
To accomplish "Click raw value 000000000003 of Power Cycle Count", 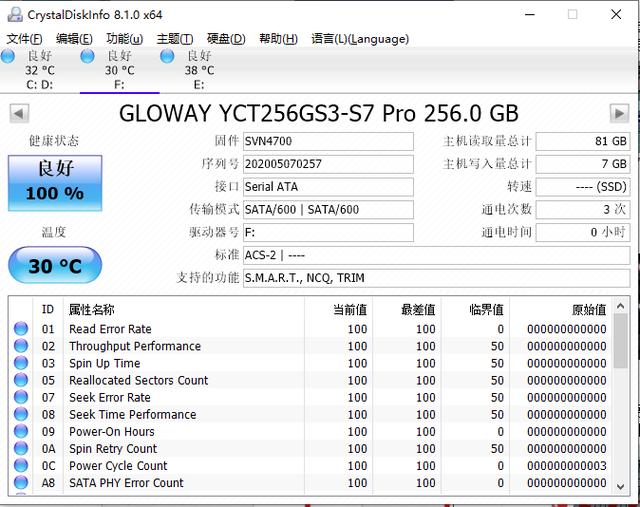I will point(567,466).
